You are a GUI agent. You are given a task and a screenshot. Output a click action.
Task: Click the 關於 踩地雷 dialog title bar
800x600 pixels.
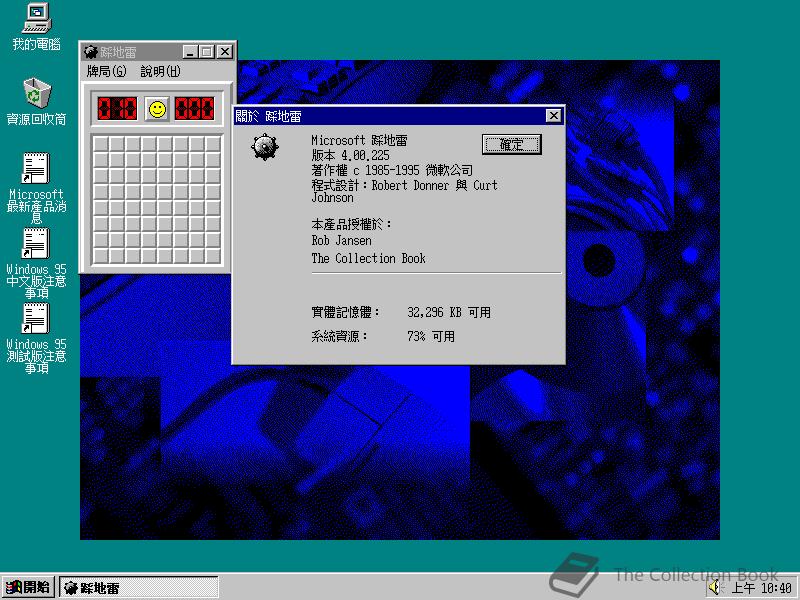pyautogui.click(x=398, y=116)
